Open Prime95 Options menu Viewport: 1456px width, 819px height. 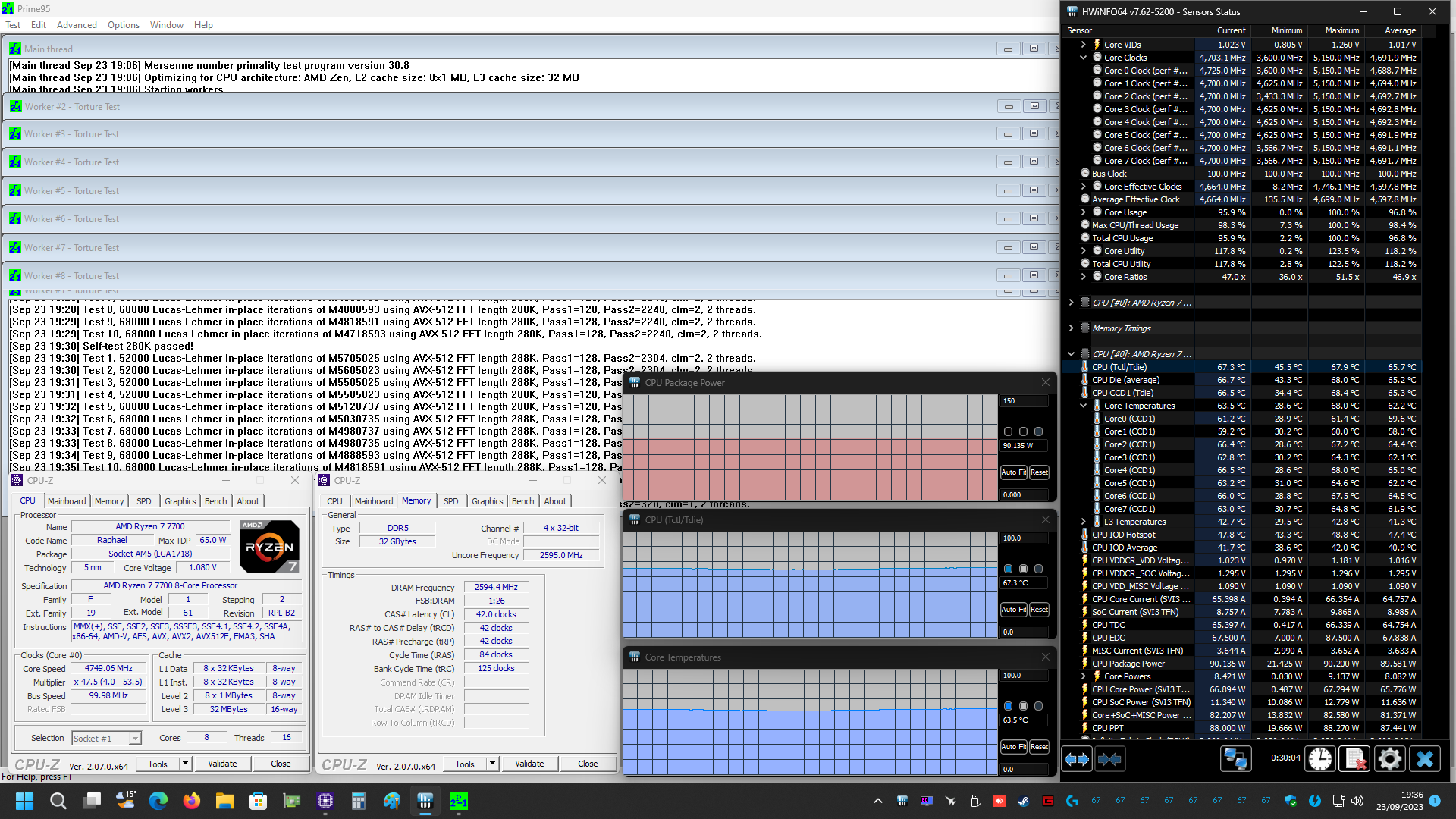point(124,25)
